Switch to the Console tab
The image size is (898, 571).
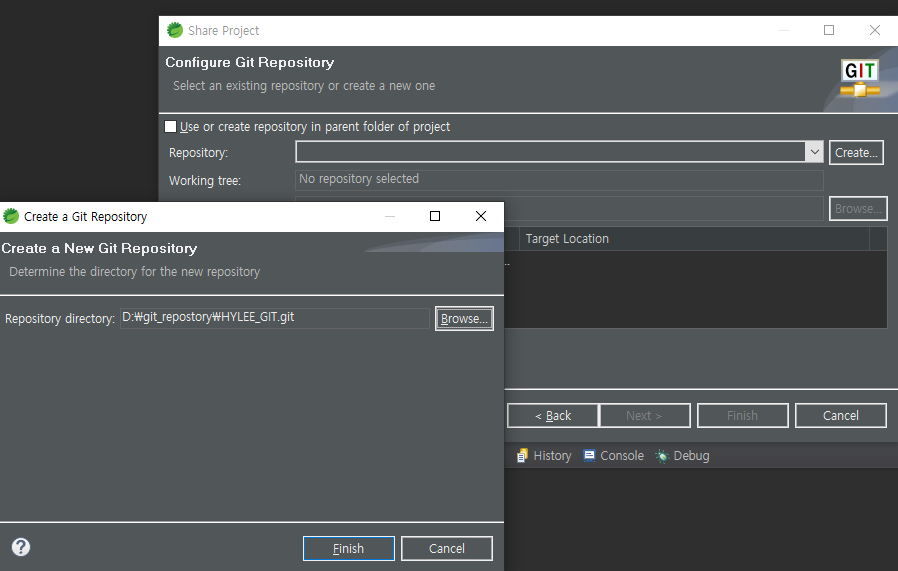613,456
